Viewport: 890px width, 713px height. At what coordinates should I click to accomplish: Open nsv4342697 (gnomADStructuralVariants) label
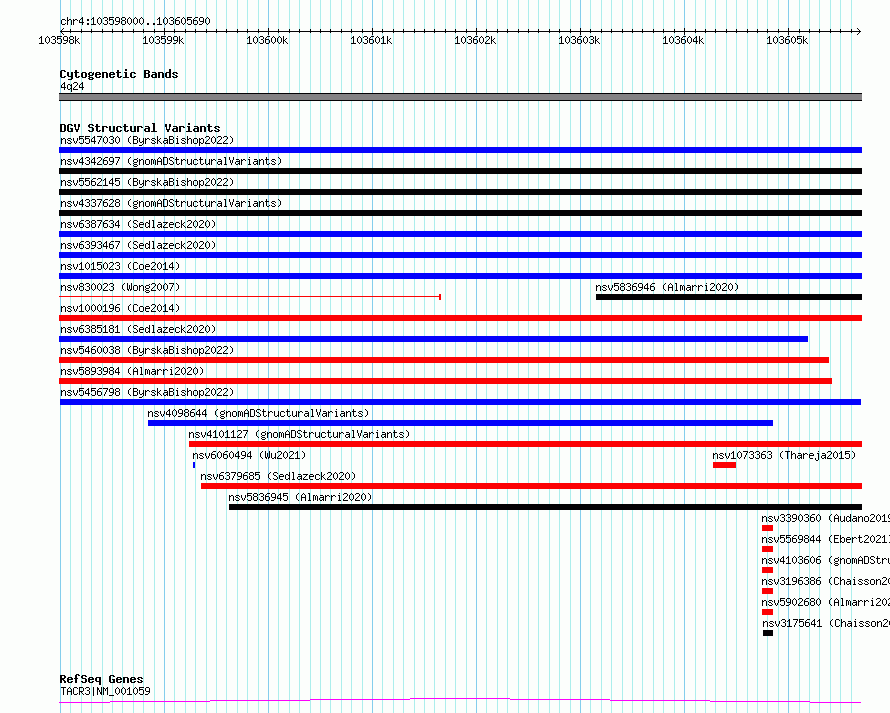171,161
